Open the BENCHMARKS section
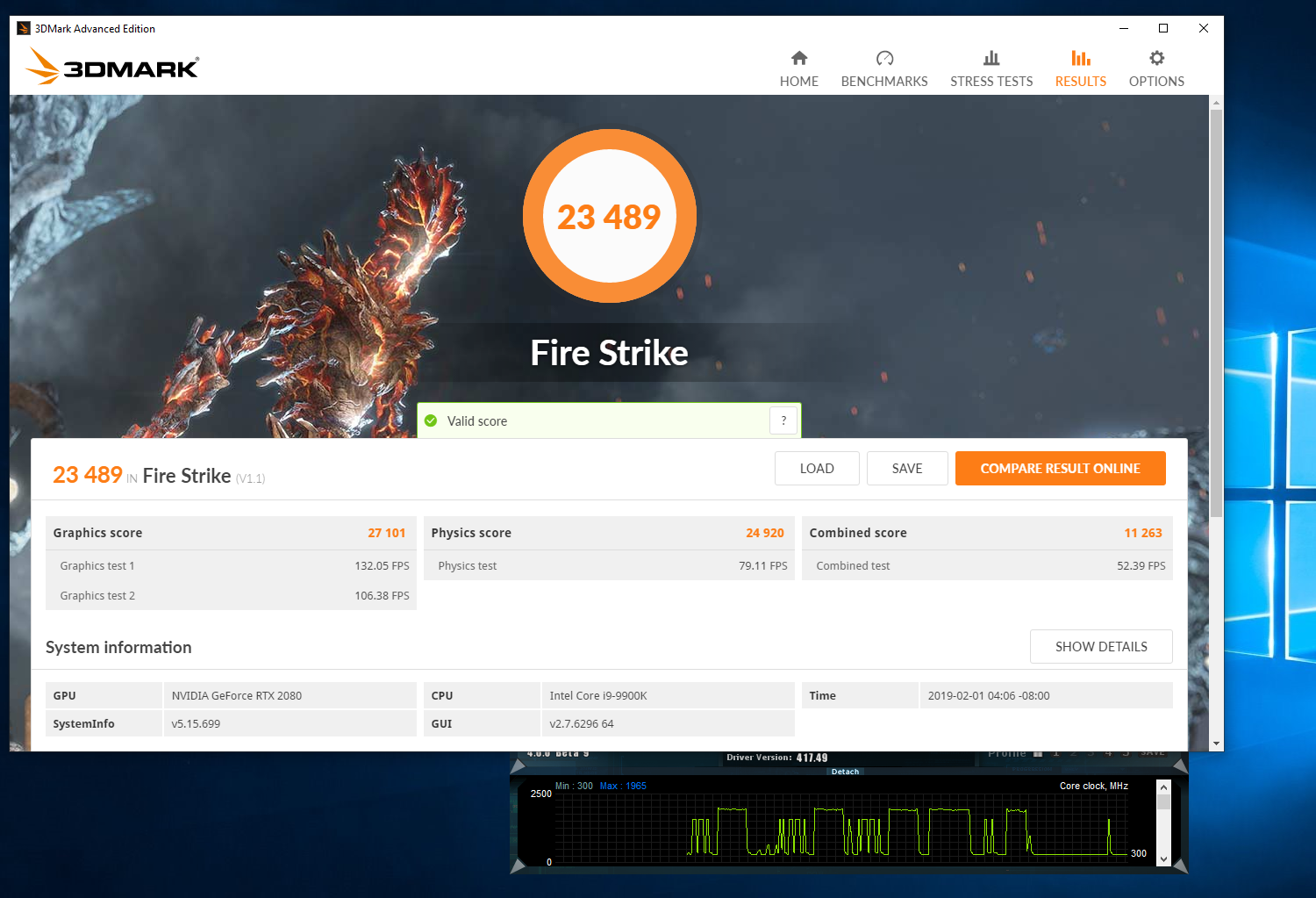Image resolution: width=1316 pixels, height=898 pixels. click(883, 69)
